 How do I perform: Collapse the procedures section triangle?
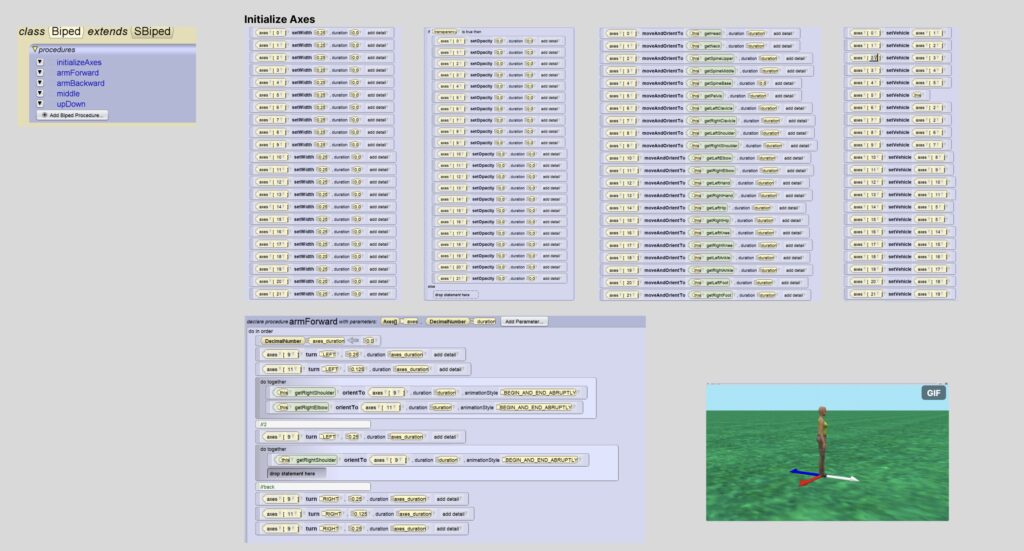35,50
